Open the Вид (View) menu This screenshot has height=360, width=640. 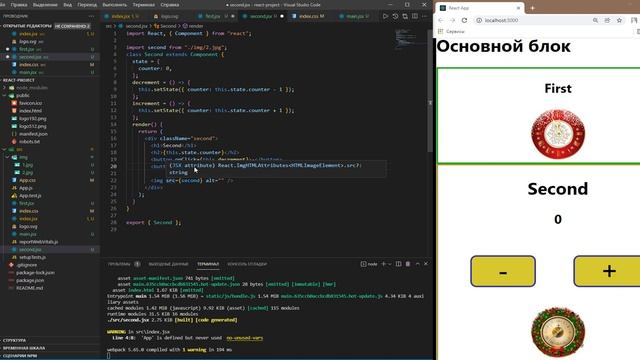(x=68, y=5)
